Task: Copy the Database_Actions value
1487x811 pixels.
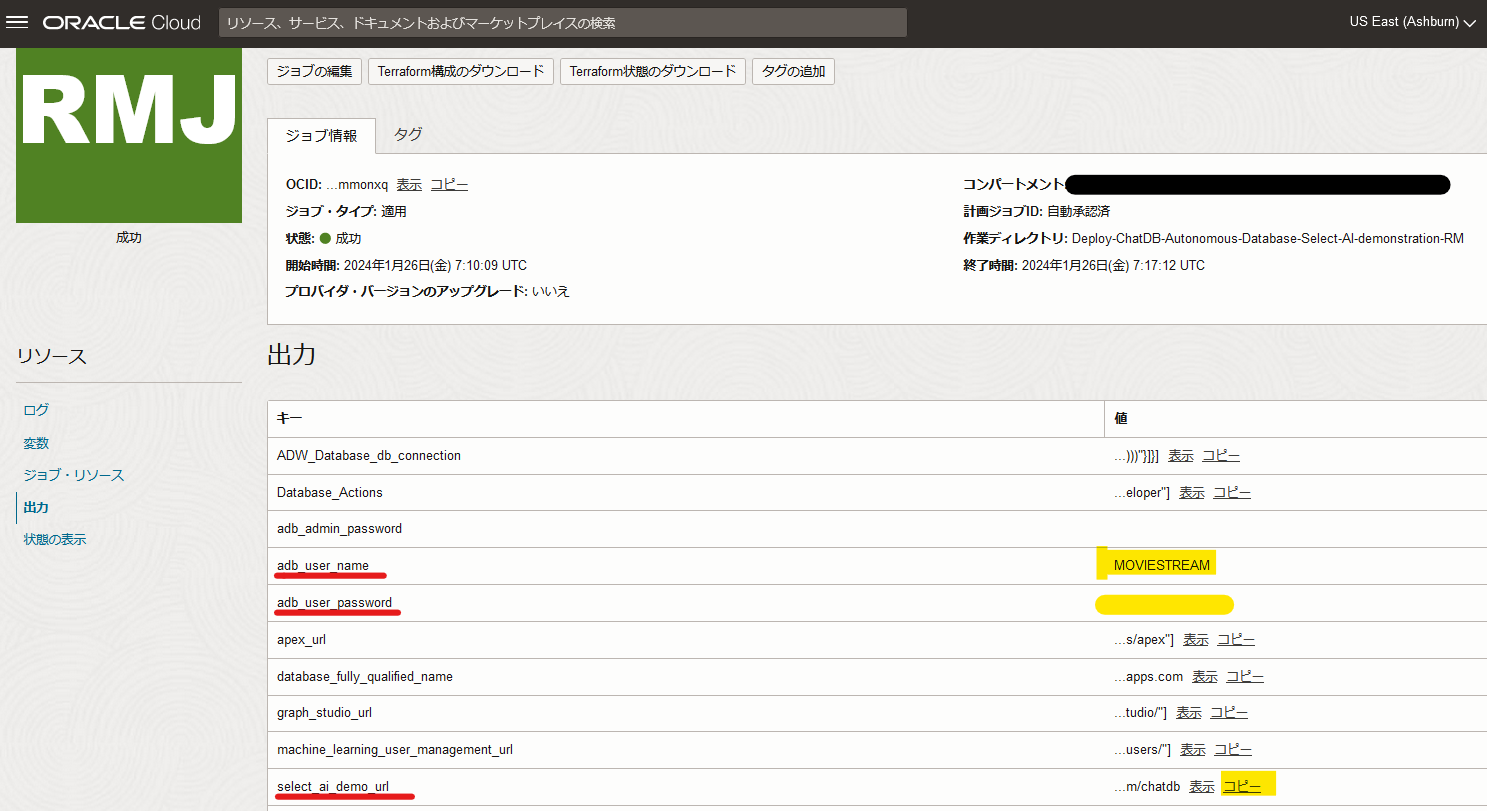Action: click(x=1232, y=493)
